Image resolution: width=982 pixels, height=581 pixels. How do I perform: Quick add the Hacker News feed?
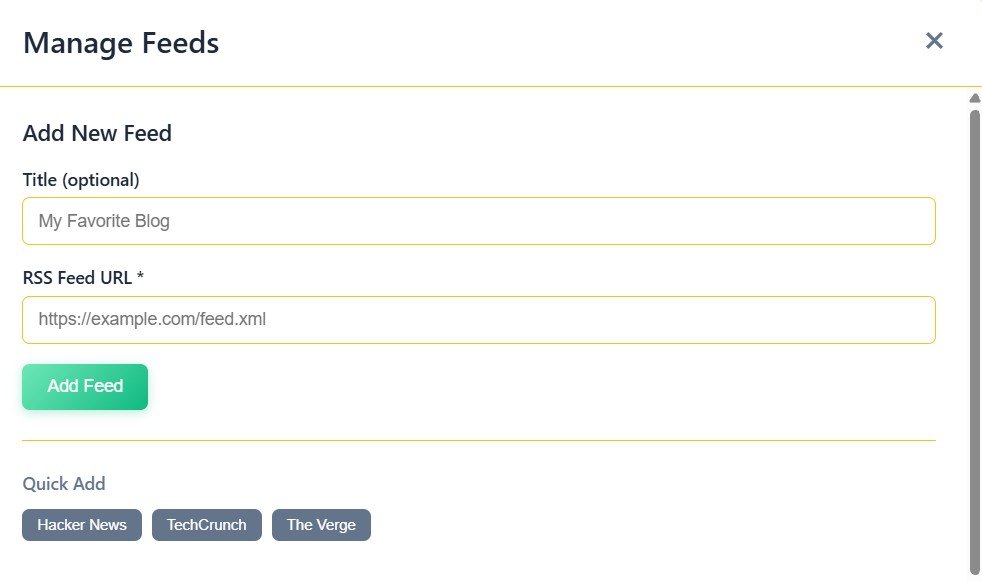click(82, 525)
